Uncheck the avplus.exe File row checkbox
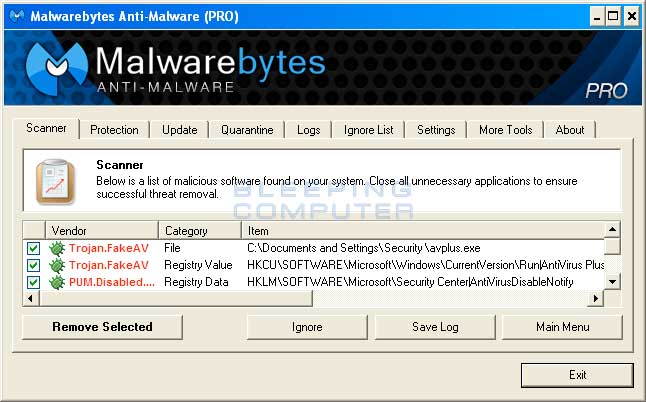 pyautogui.click(x=33, y=248)
